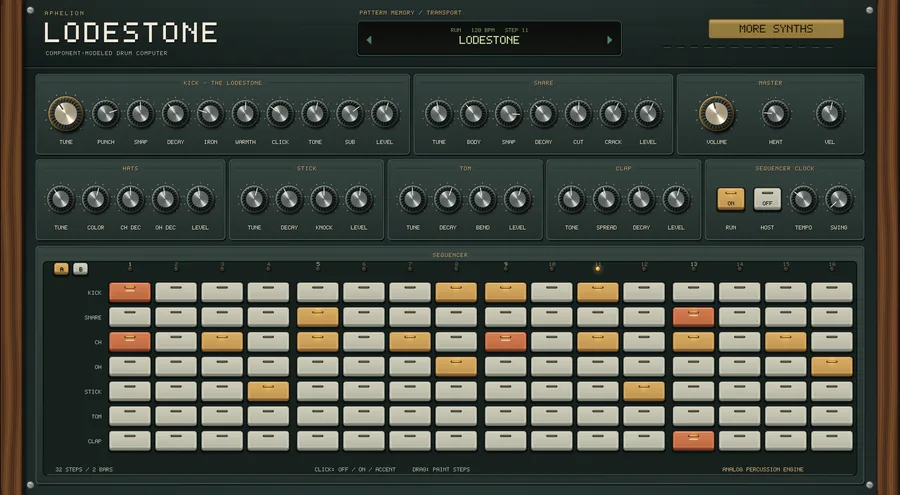
Task: Click the Snare CRACK knob
Action: (x=613, y=114)
